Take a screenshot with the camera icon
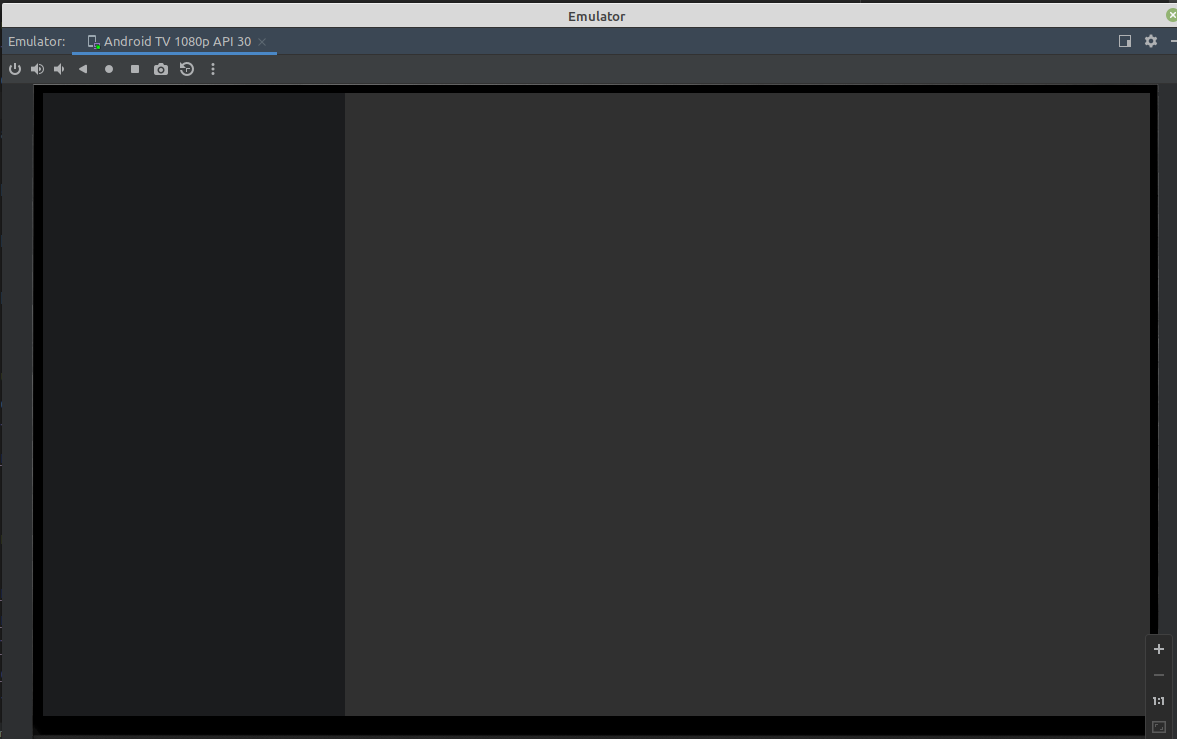The height and width of the screenshot is (739, 1177). point(161,69)
